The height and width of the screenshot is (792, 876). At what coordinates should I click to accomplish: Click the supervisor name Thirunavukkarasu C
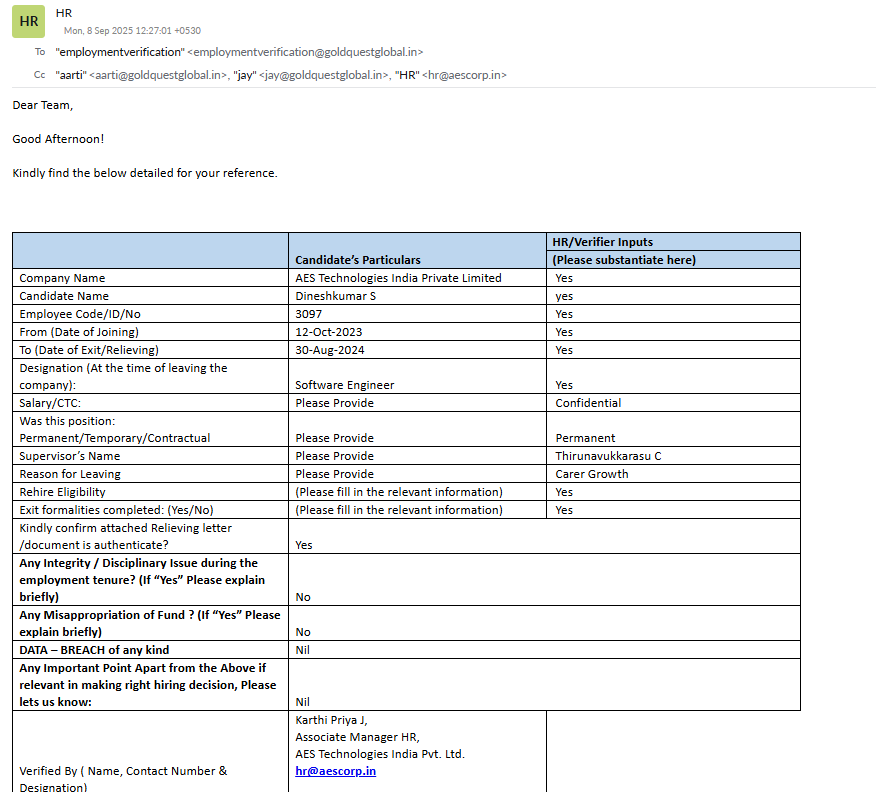608,456
